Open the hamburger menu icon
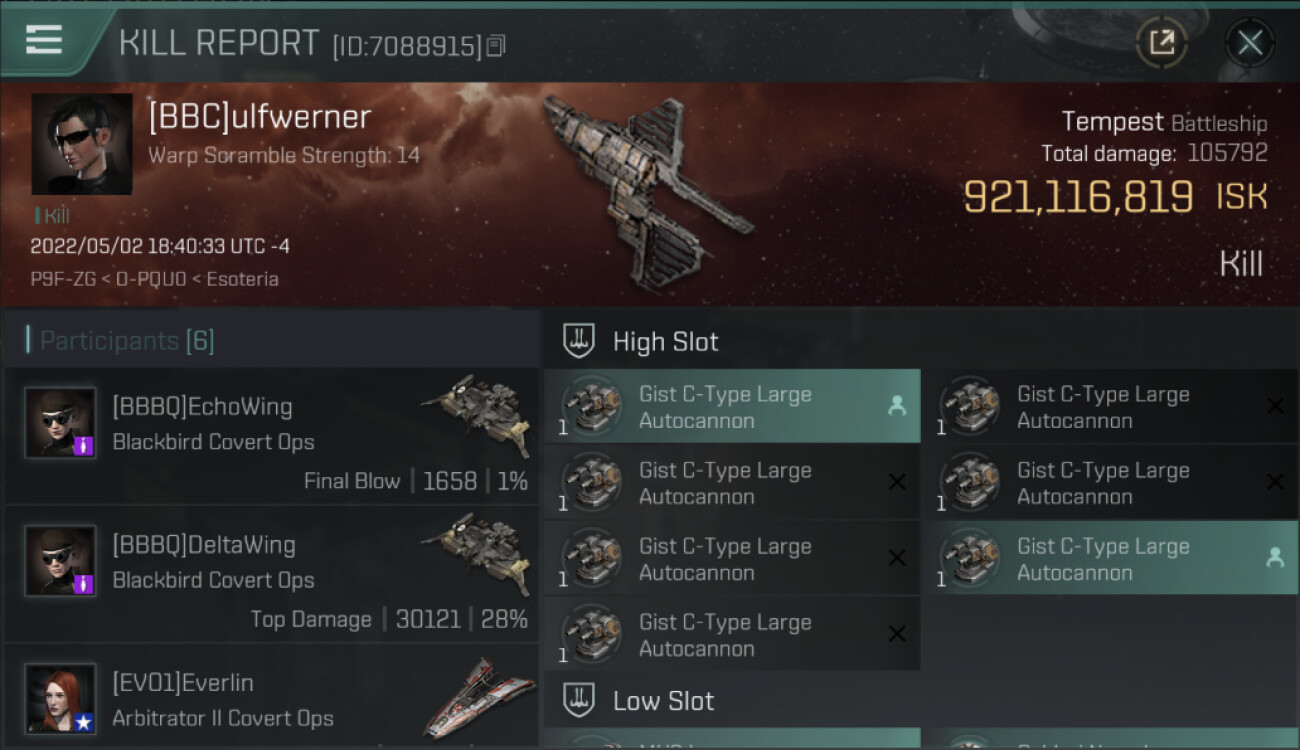 44,40
